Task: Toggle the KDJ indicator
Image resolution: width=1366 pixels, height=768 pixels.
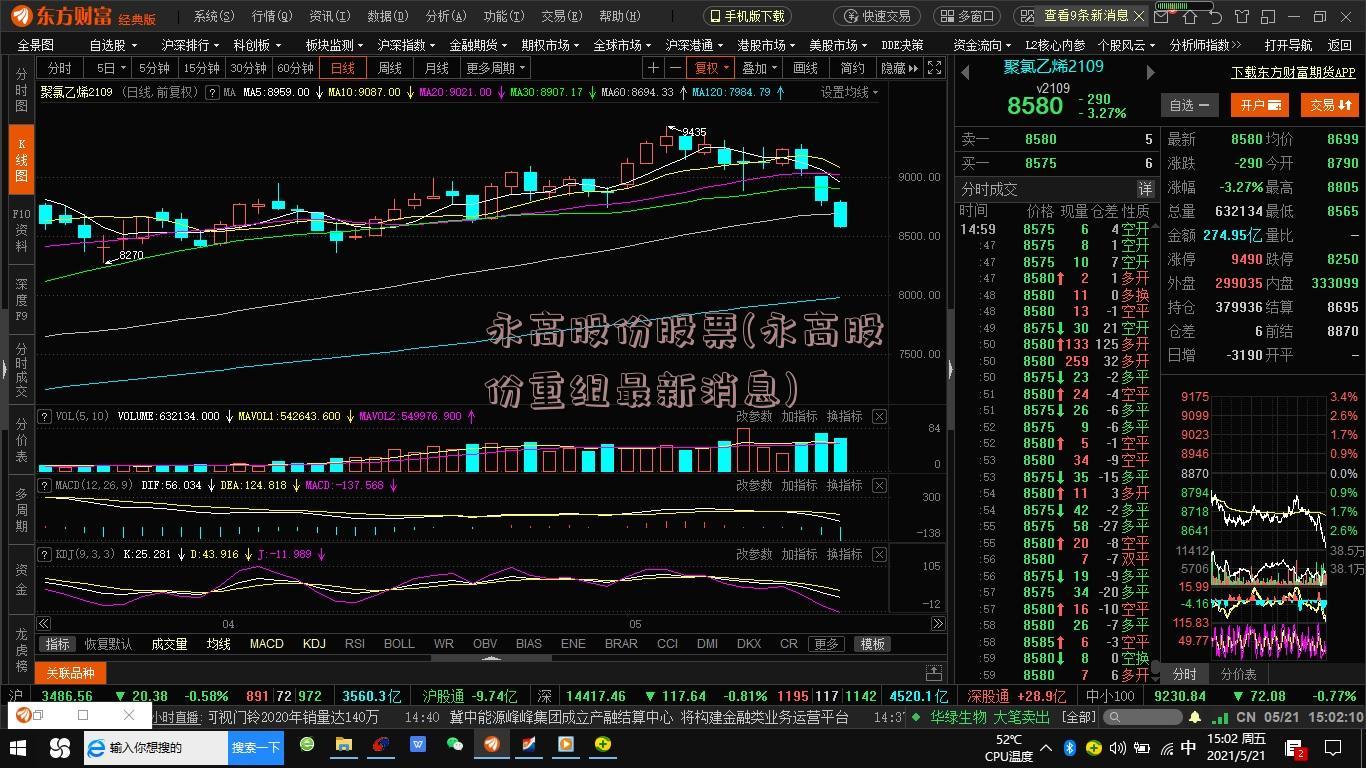Action: pos(314,644)
